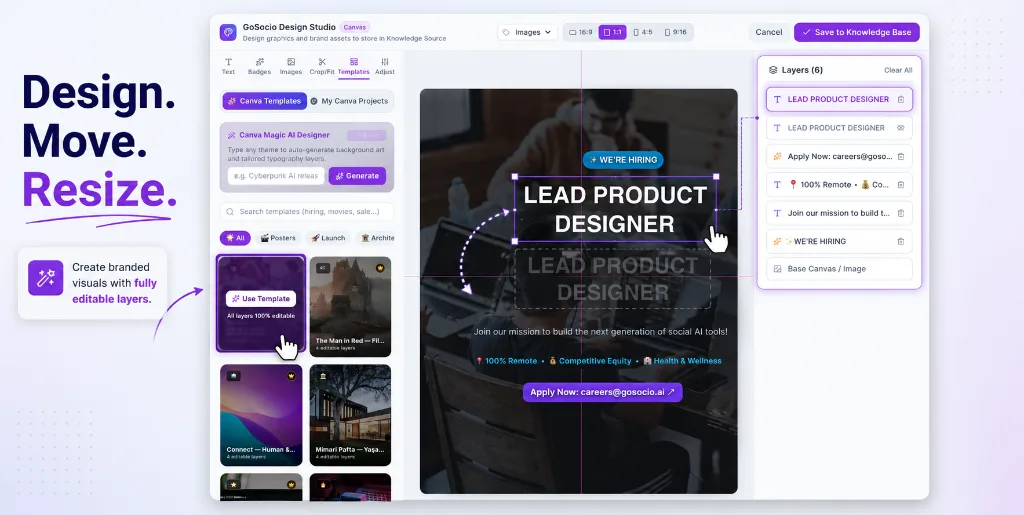
Task: Open the Images type dropdown
Action: point(528,32)
